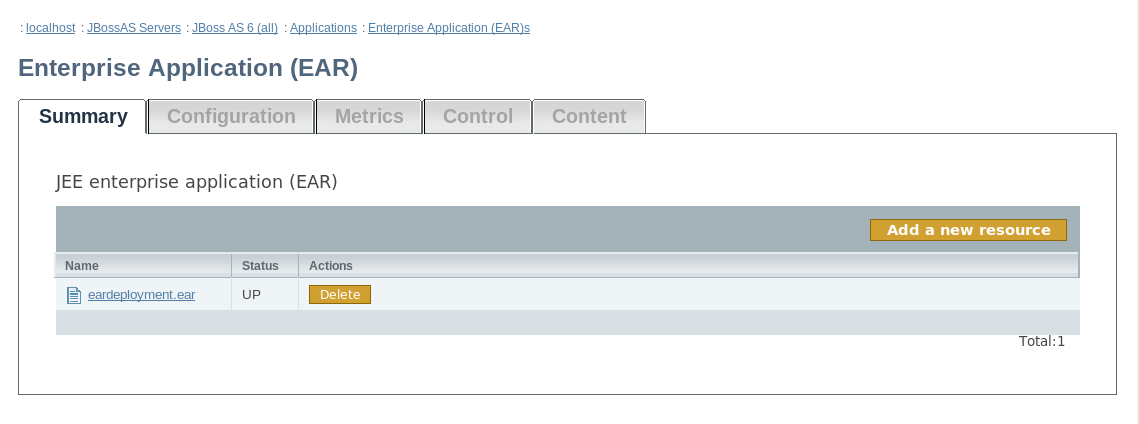
Task: Switch to the Summary tab
Action: coord(83,117)
